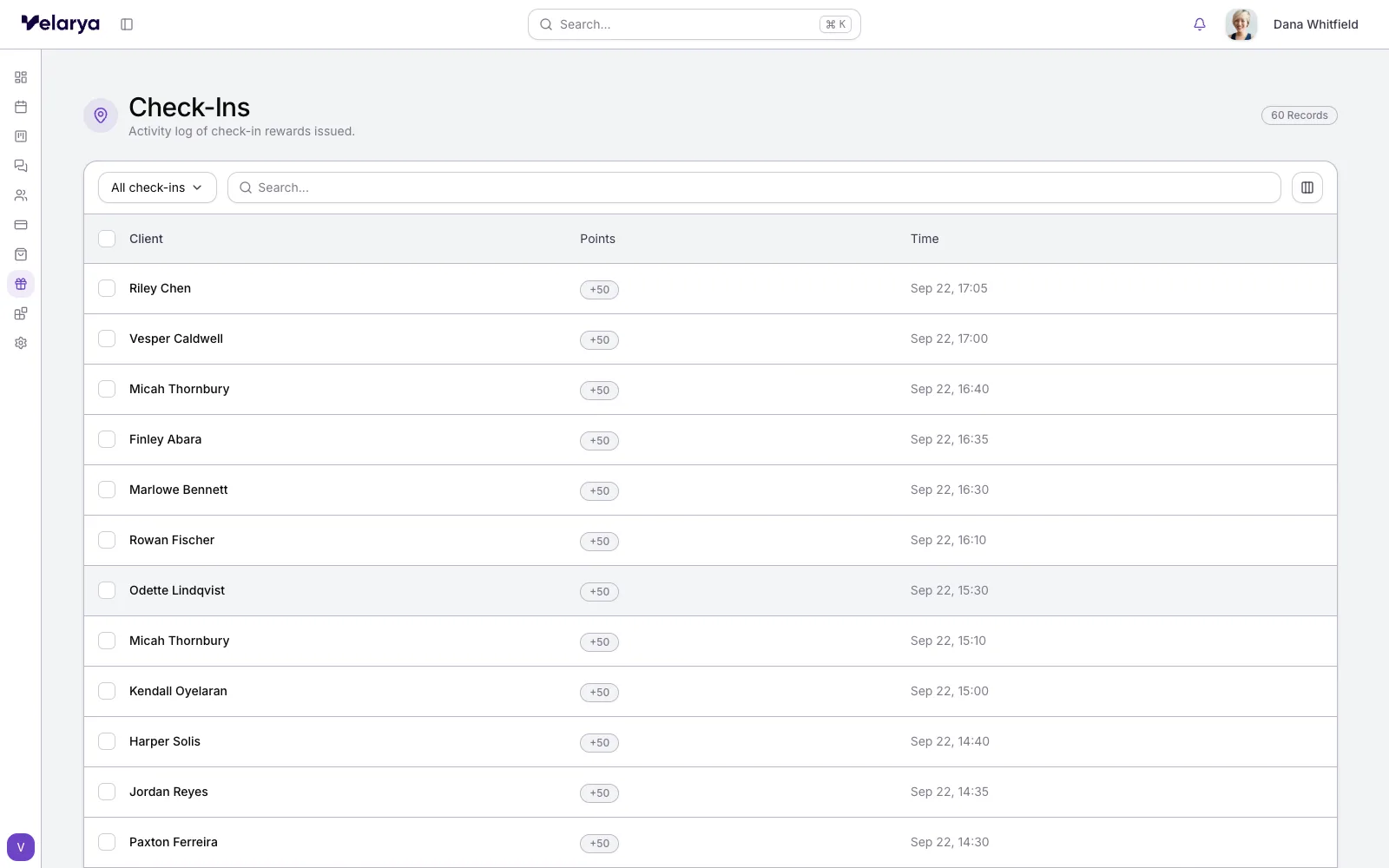Toggle the sidebar panel collapse icon
Screen dimensions: 1389x868
tap(127, 24)
